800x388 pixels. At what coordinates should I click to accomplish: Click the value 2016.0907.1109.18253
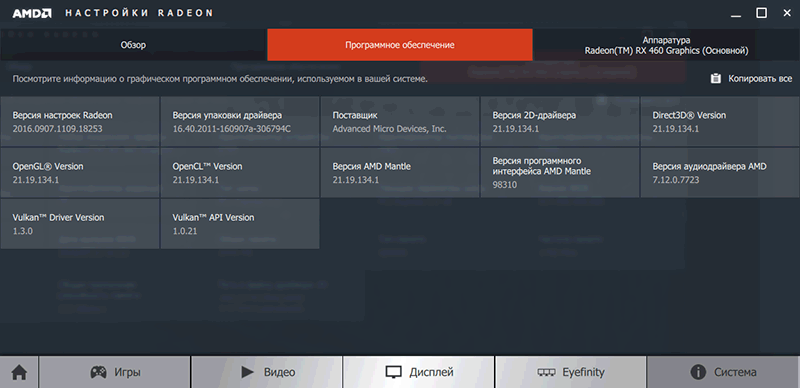(x=58, y=129)
